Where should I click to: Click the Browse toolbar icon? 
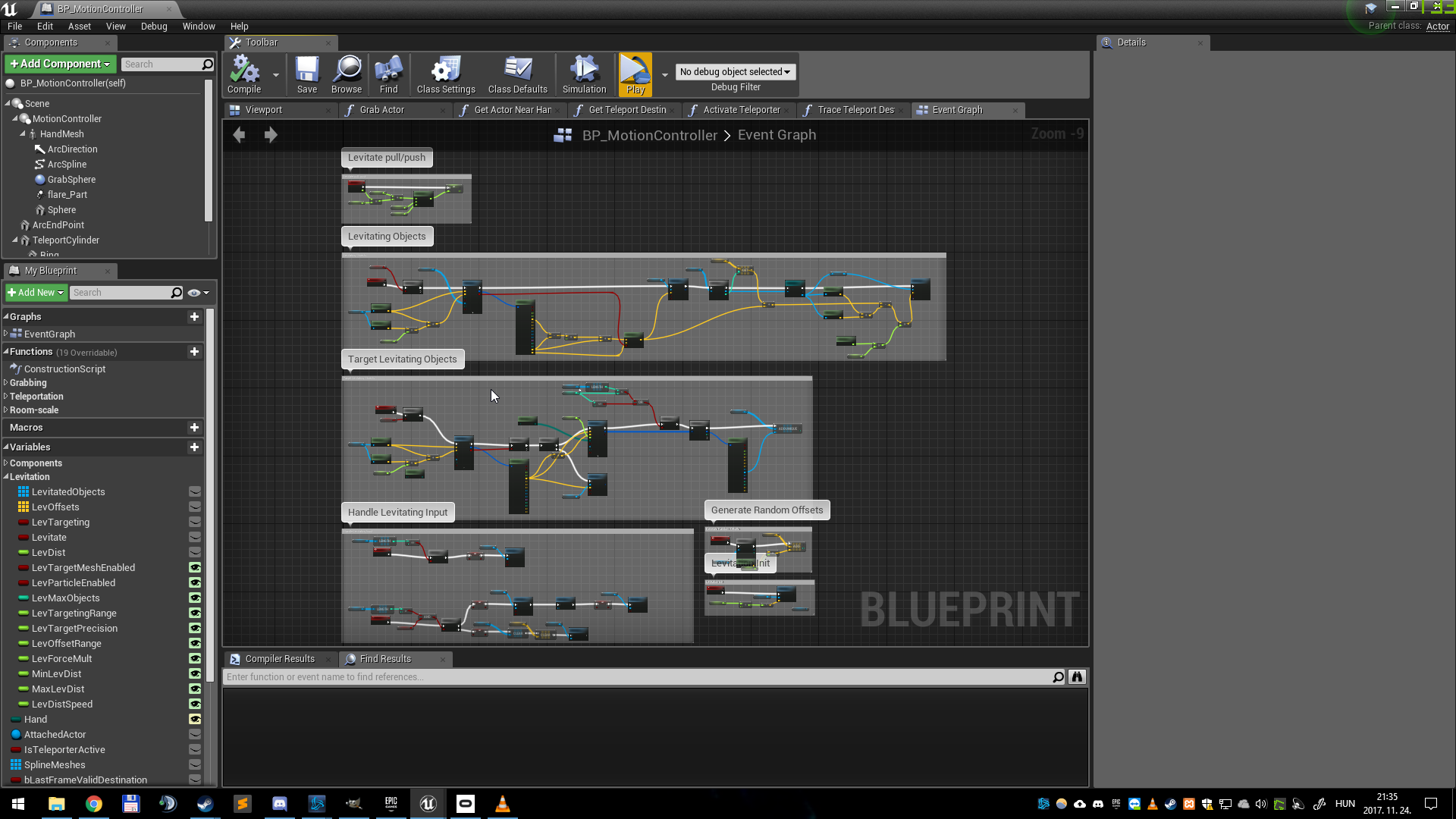tap(347, 74)
